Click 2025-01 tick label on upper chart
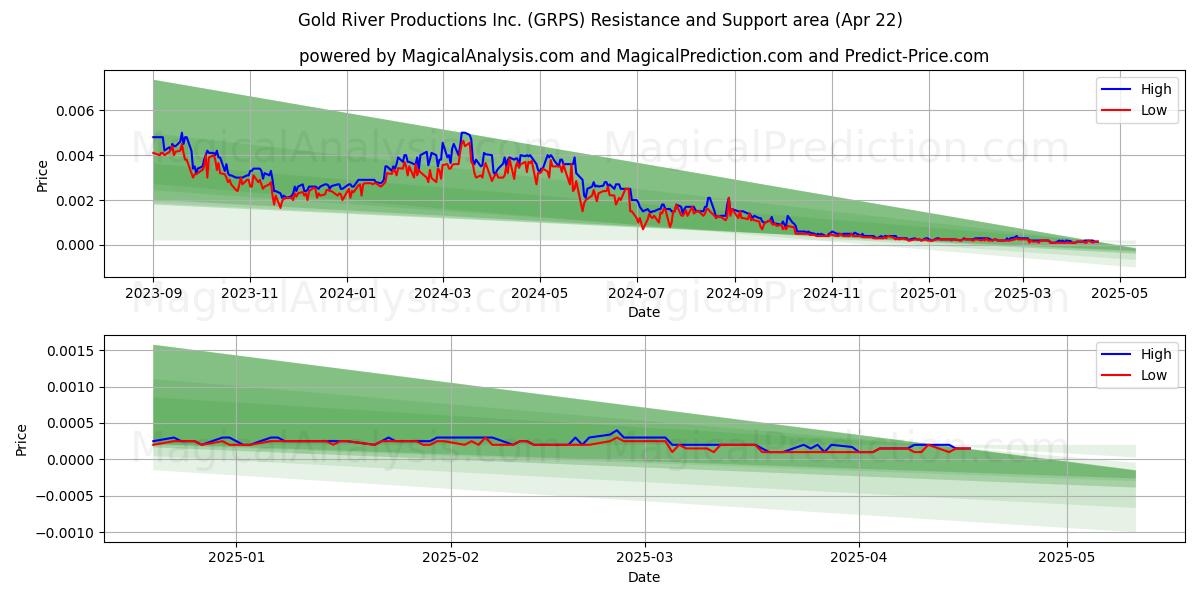 pos(929,295)
